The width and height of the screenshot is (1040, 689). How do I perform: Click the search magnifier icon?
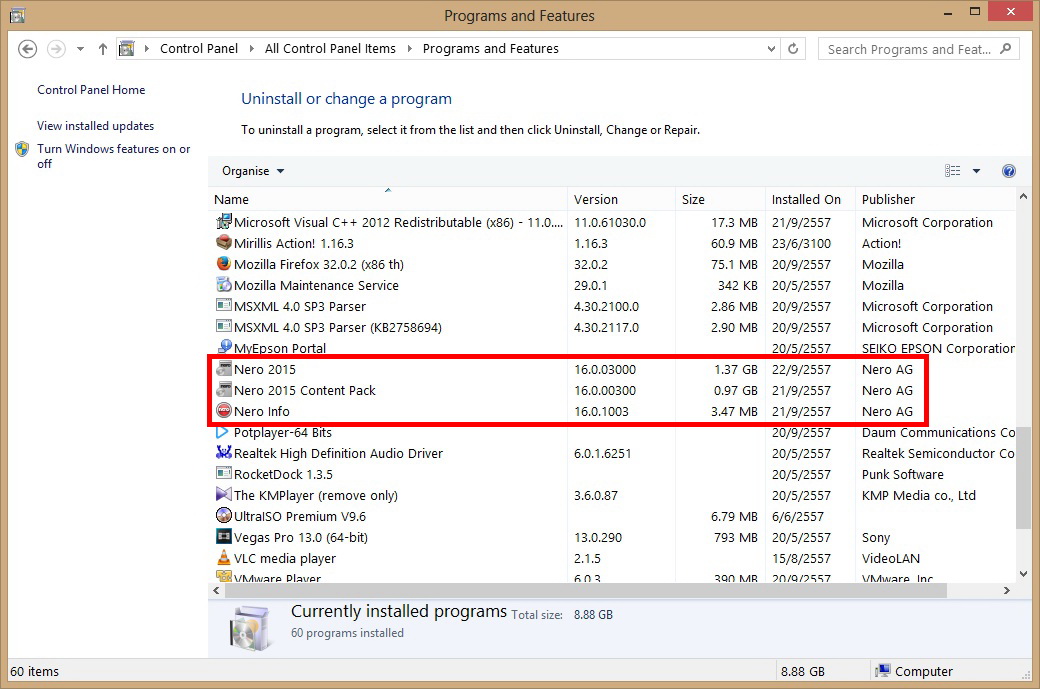(x=1006, y=48)
